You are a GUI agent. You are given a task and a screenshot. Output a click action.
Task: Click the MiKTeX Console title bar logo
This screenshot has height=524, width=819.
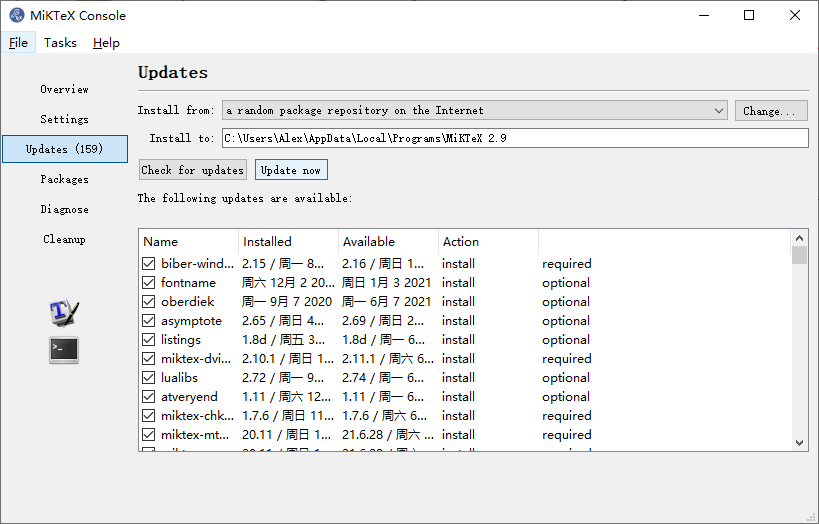click(x=17, y=15)
